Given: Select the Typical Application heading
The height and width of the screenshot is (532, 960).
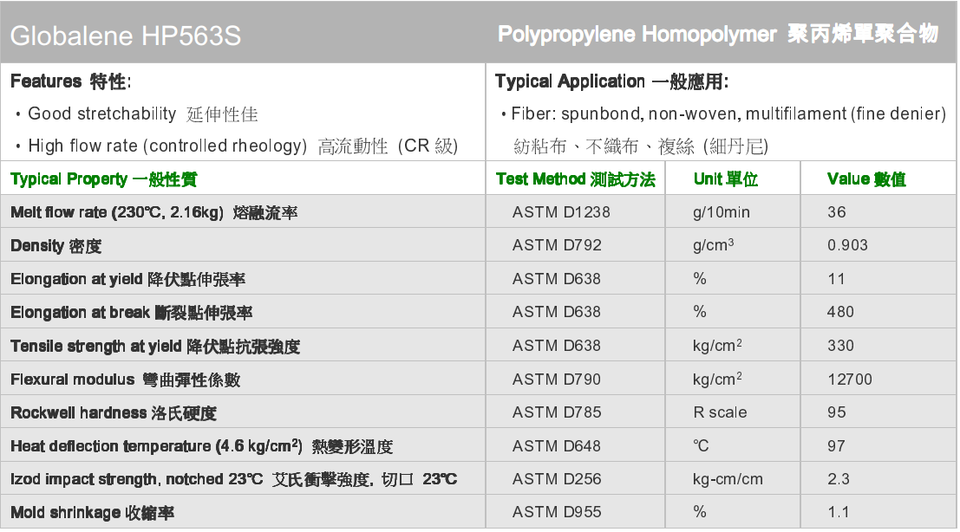Looking at the screenshot, I should click(x=611, y=81).
